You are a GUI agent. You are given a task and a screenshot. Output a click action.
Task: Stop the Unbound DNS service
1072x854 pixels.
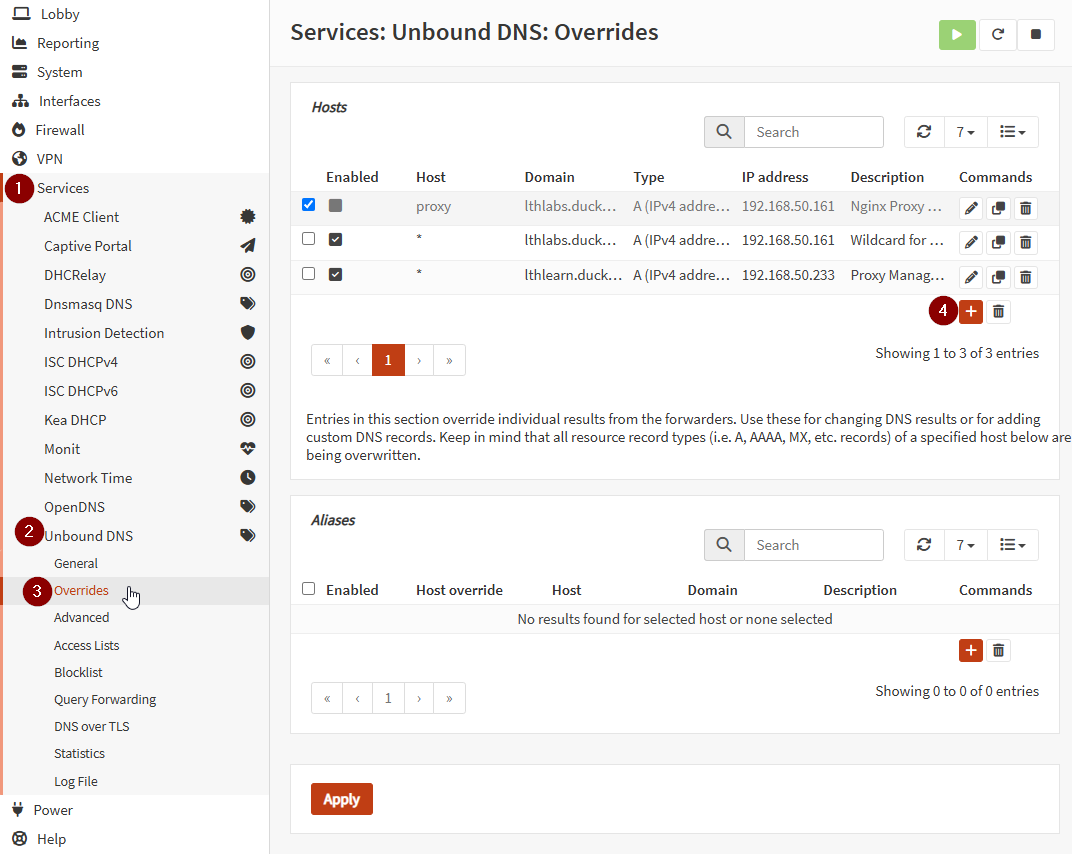pyautogui.click(x=1036, y=34)
